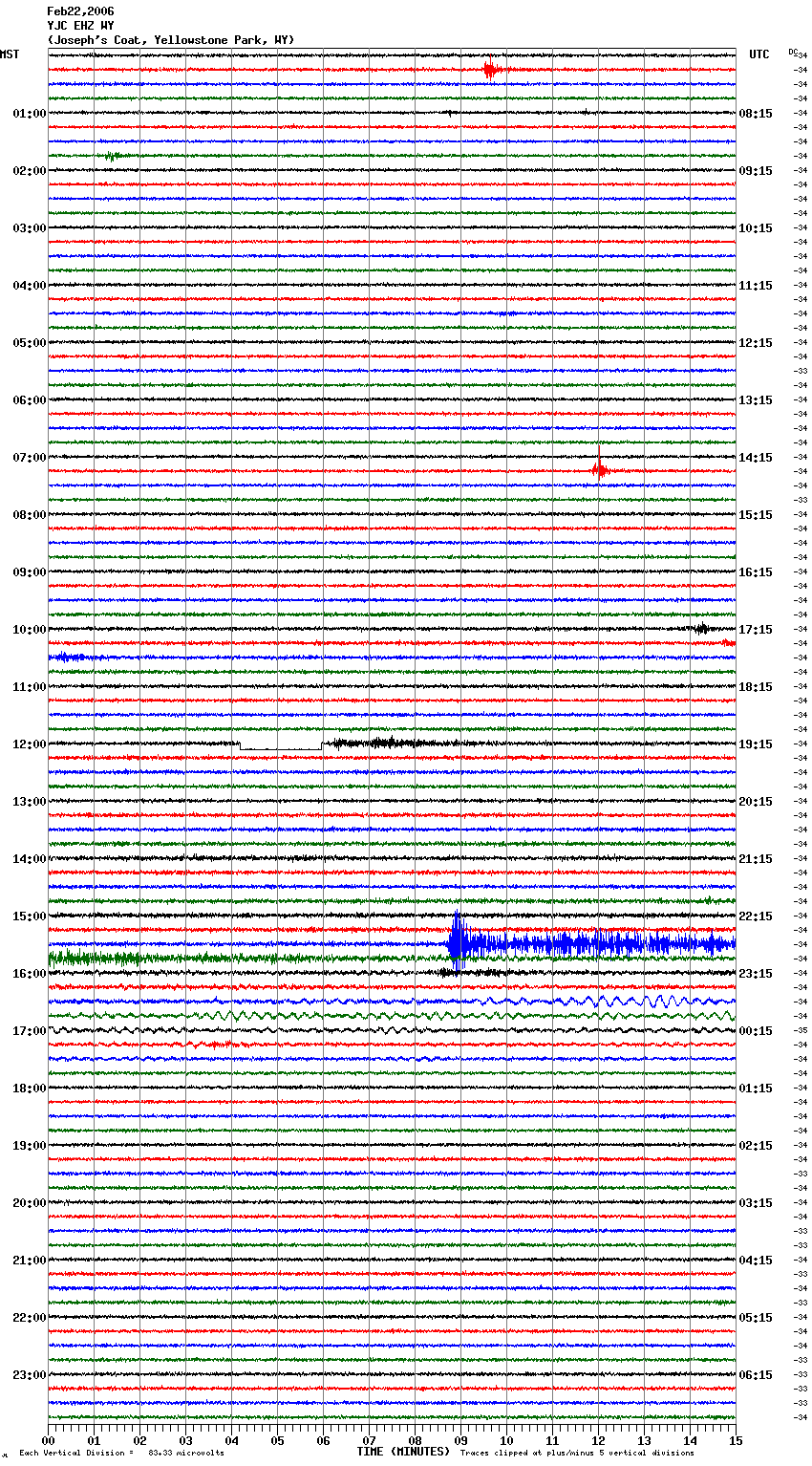Click the small green burst before 02:00 MST
The width and height of the screenshot is (812, 1466).
coord(113,156)
